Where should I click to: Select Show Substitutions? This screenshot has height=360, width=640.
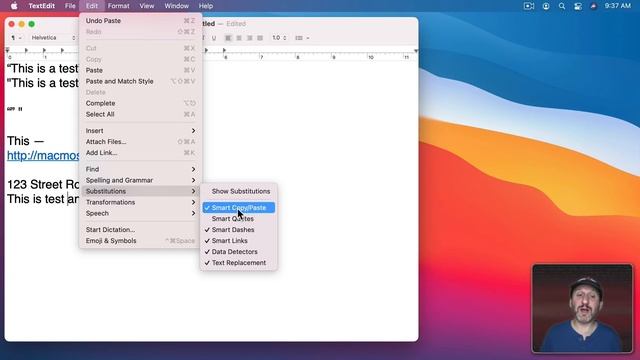tap(239, 191)
